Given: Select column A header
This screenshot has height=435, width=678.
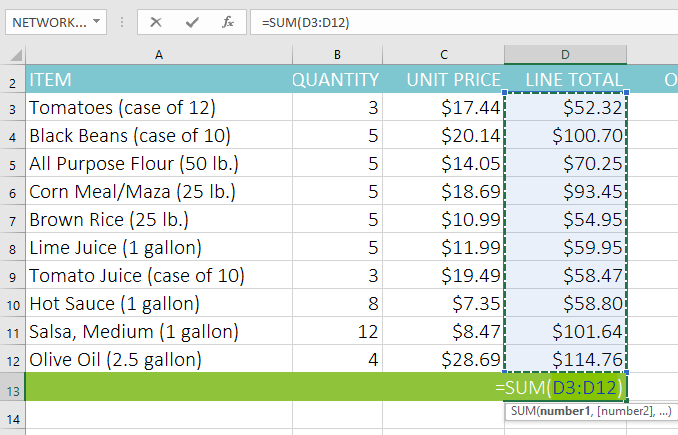Looking at the screenshot, I should (x=158, y=54).
